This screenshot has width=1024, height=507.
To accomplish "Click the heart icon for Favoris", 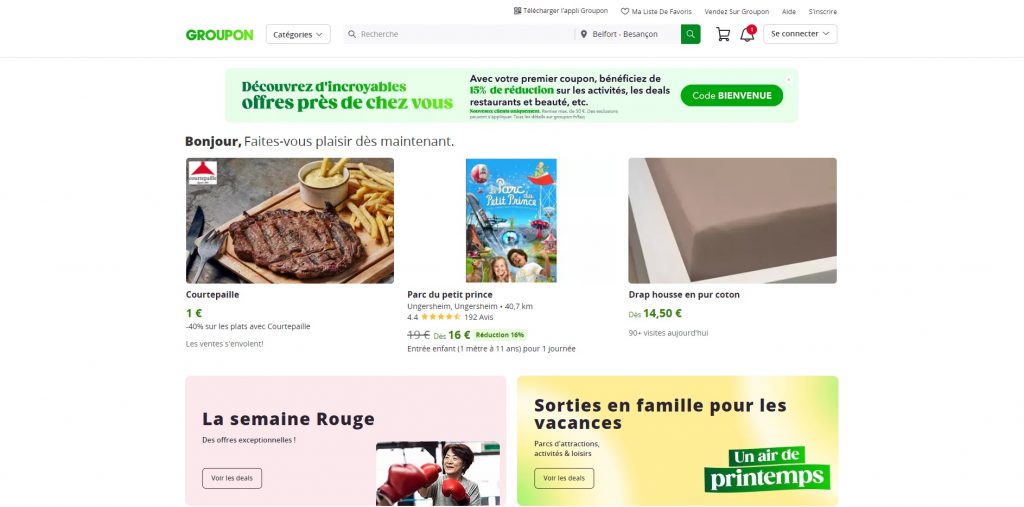I will pyautogui.click(x=625, y=12).
